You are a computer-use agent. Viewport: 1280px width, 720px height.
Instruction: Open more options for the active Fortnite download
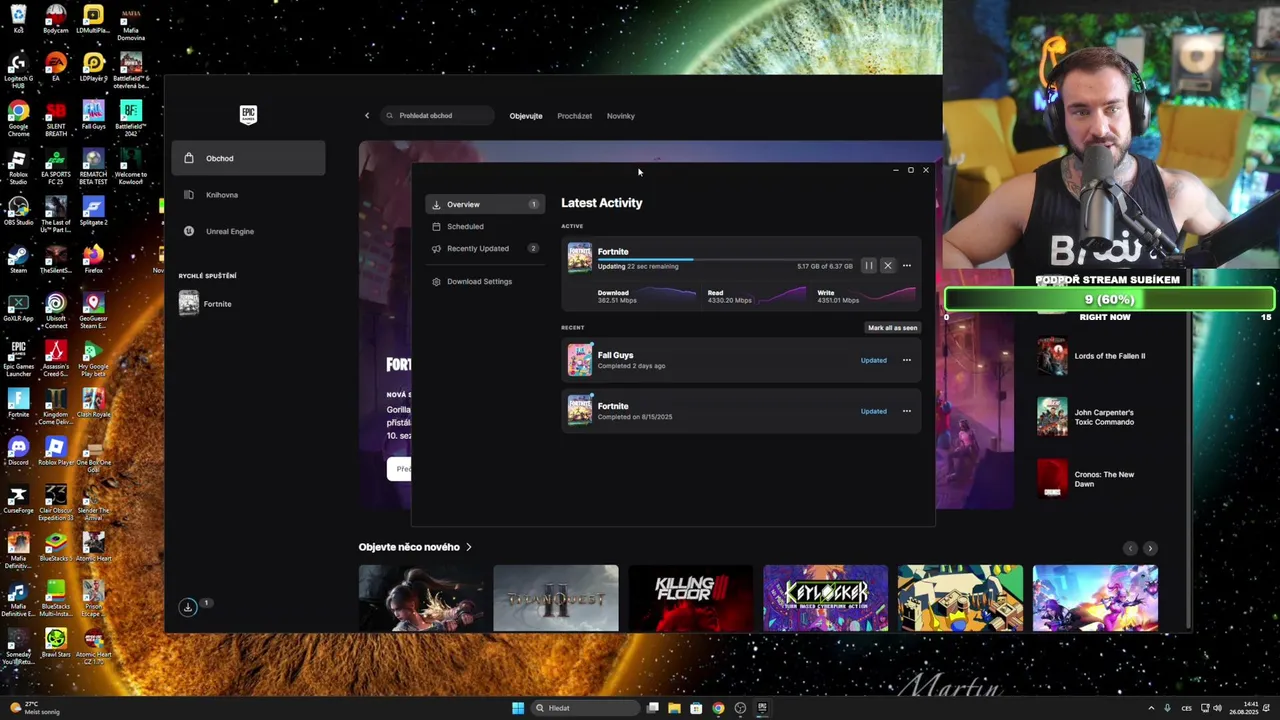907,266
